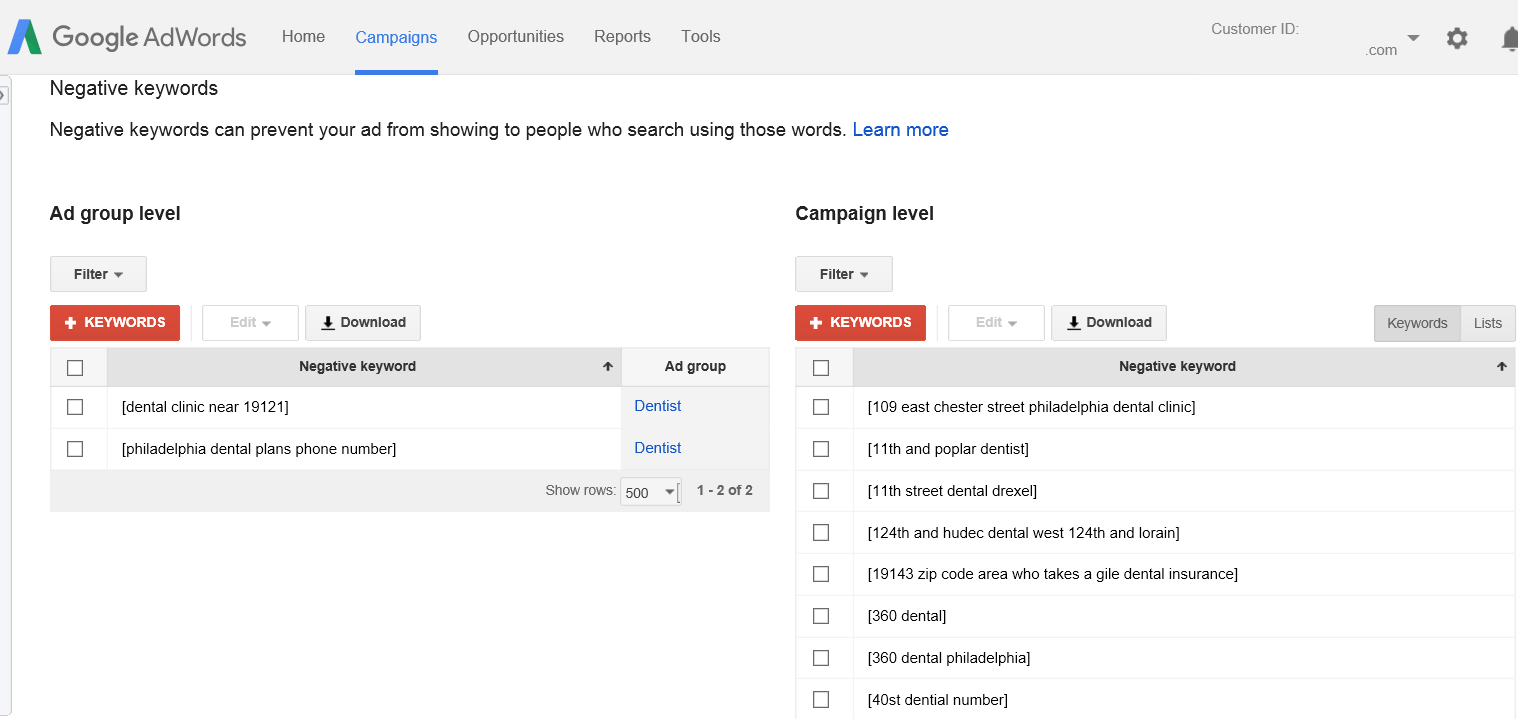
Task: Sort campaign negative keywords by arrow
Action: tap(1501, 367)
